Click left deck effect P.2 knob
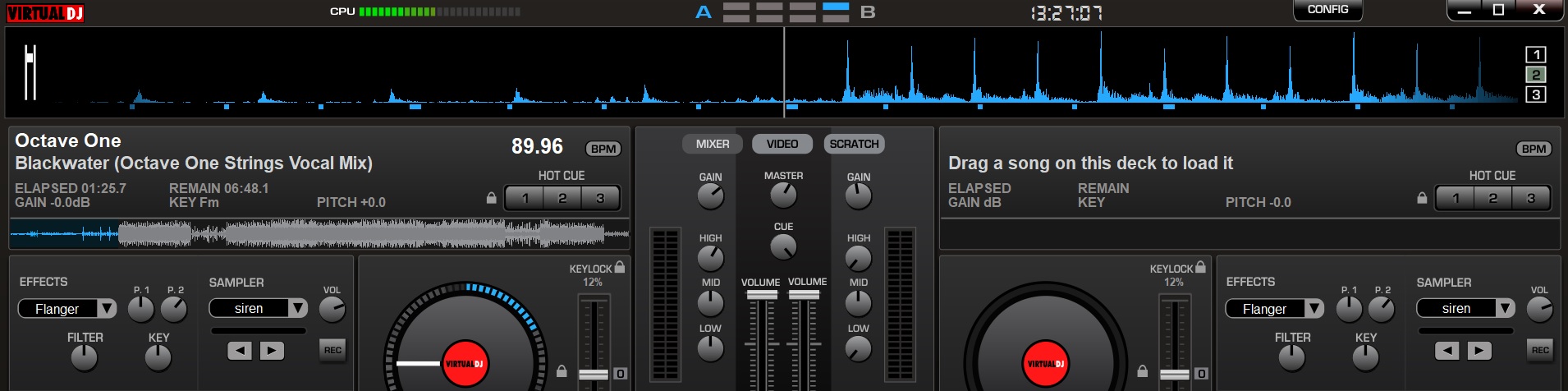 (x=174, y=310)
